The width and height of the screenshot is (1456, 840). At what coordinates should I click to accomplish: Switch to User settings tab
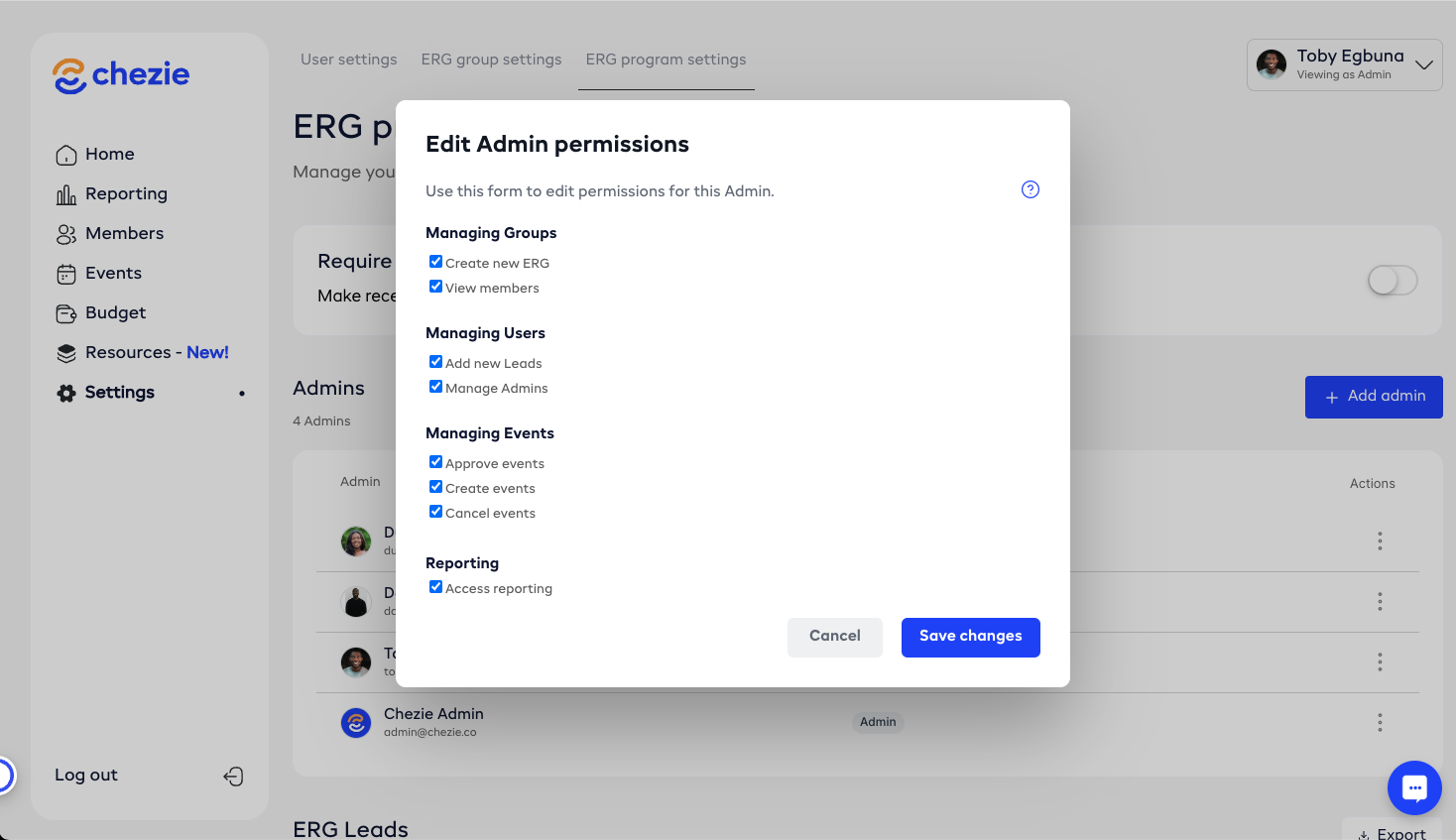click(348, 60)
